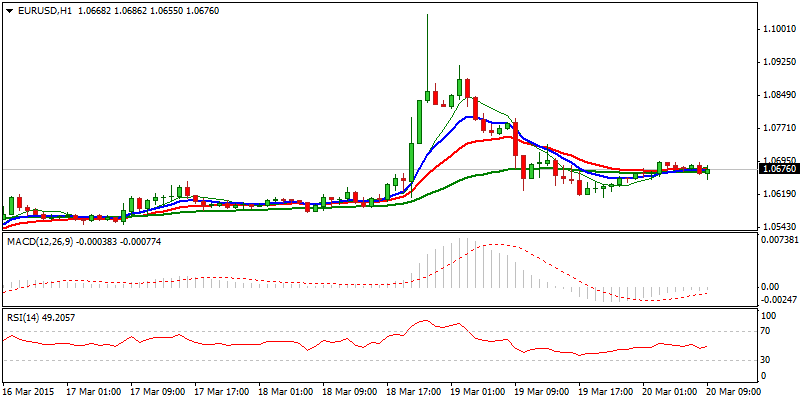This screenshot has width=800, height=400.
Task: Click the time label 19 Mar 09:00
Action: 542,390
